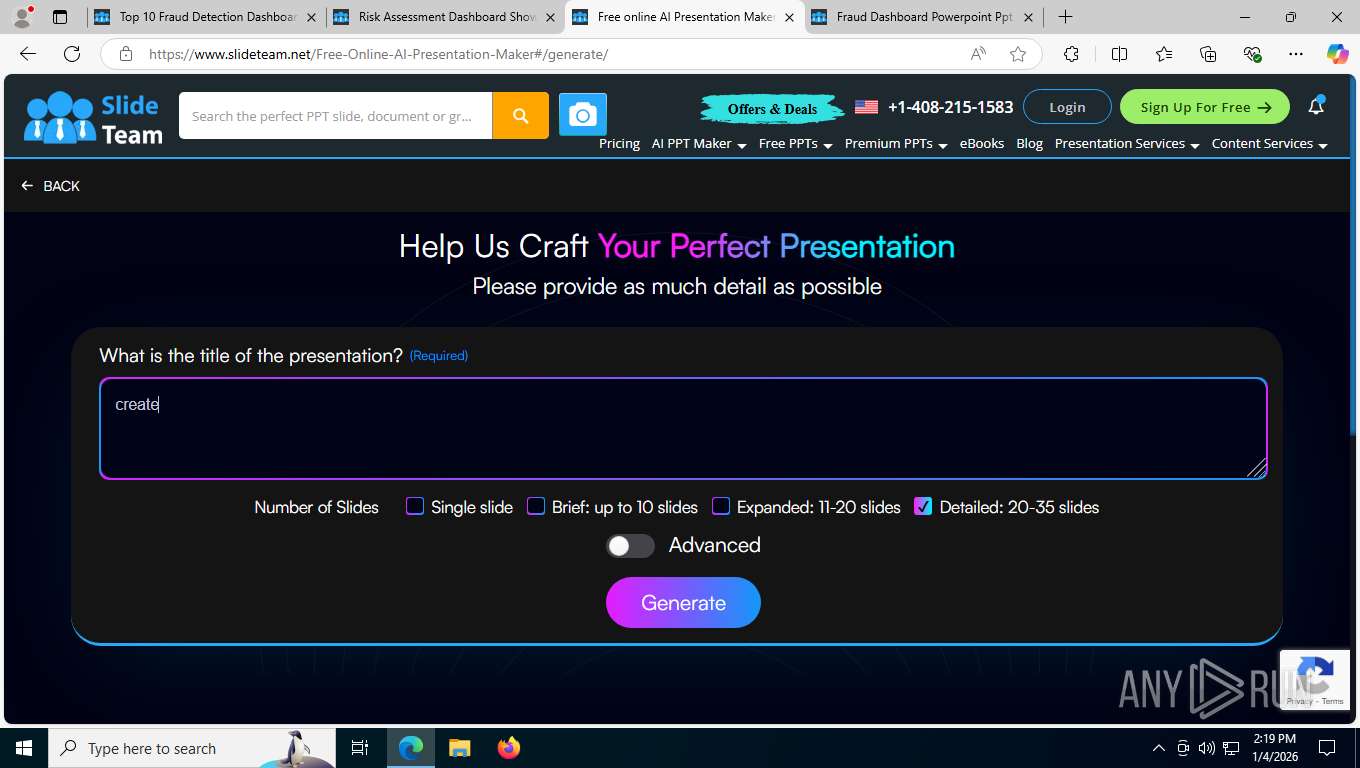The width and height of the screenshot is (1360, 768).
Task: Uncheck Detailed: 20-35 slides
Action: (x=923, y=506)
